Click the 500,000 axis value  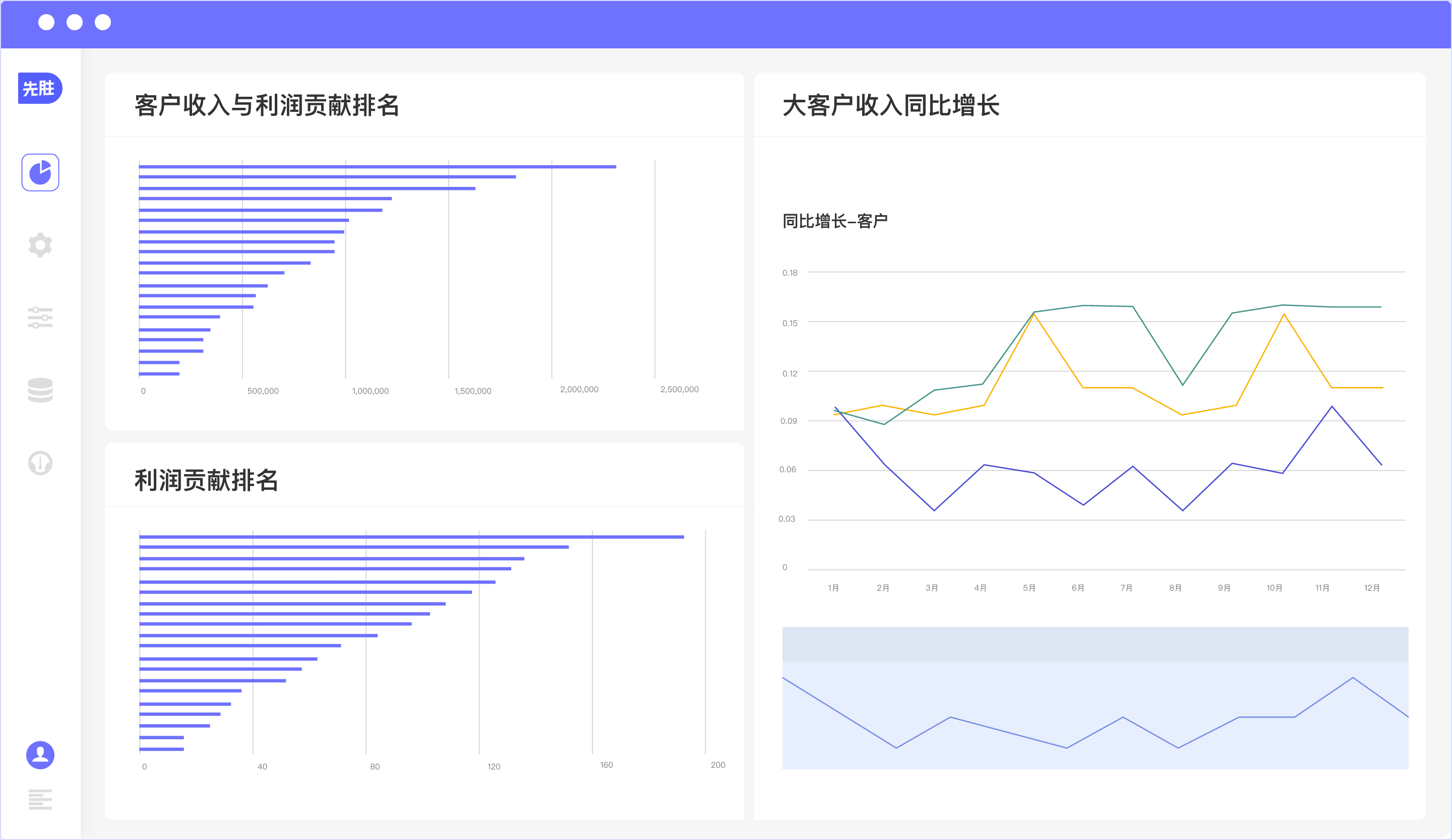point(263,391)
